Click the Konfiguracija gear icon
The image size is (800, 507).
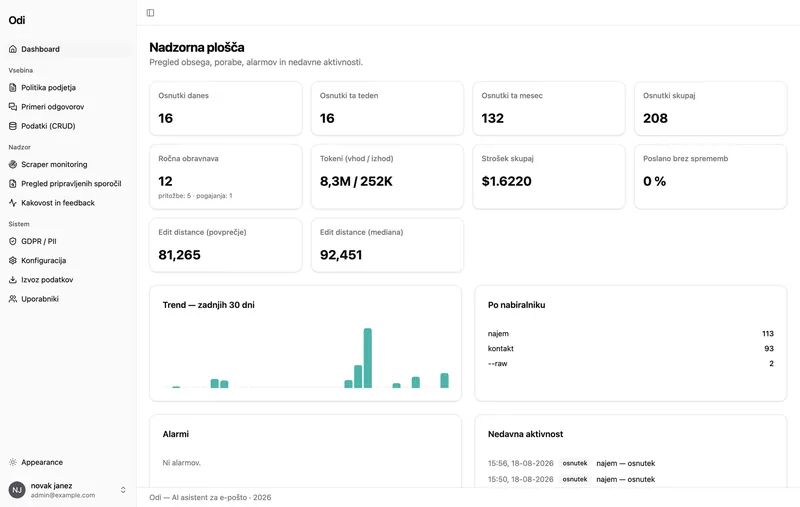click(13, 261)
